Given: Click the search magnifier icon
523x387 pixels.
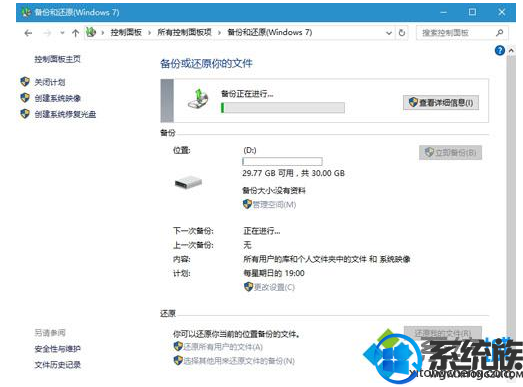Looking at the screenshot, I should pyautogui.click(x=499, y=33).
